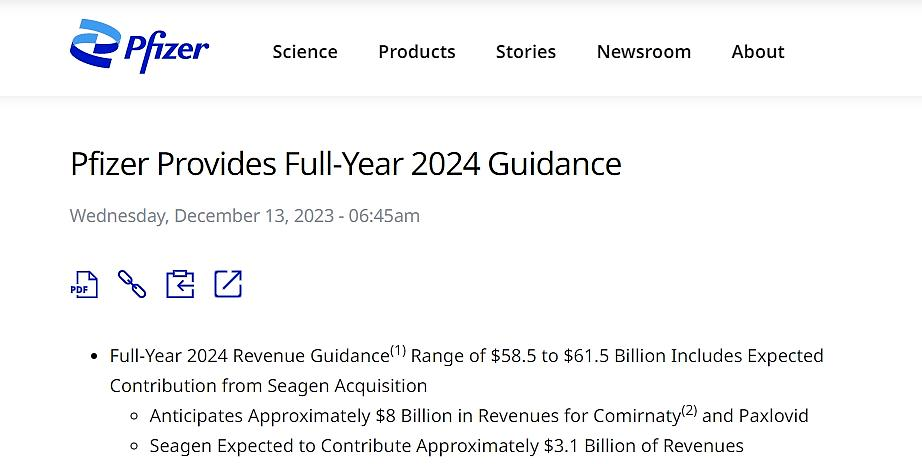Click footnote (1) after Revenue Guidance

pyautogui.click(x=398, y=350)
